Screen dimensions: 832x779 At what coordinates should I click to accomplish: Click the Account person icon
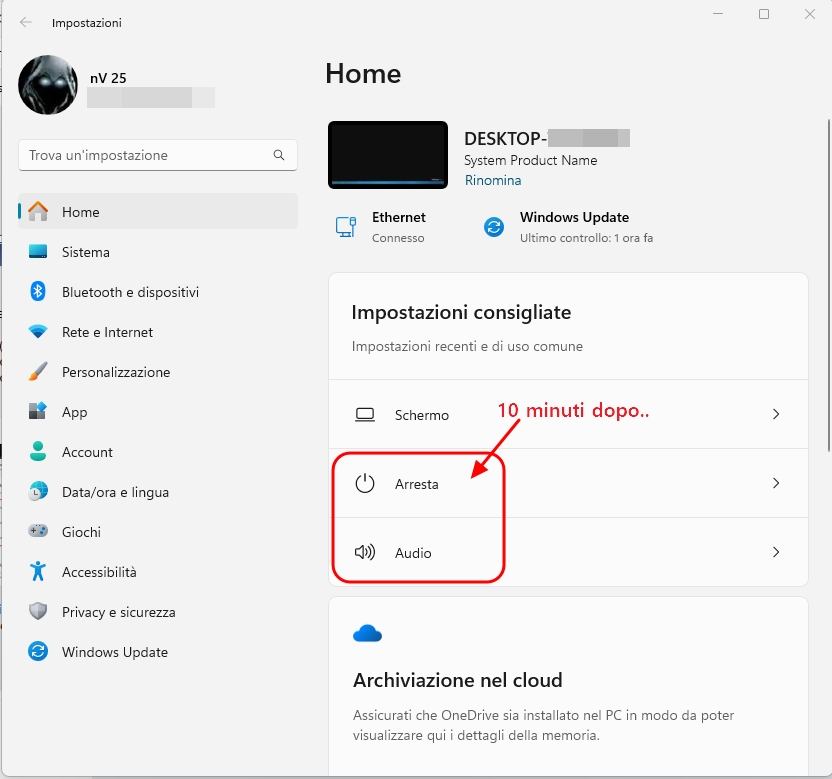[x=38, y=451]
